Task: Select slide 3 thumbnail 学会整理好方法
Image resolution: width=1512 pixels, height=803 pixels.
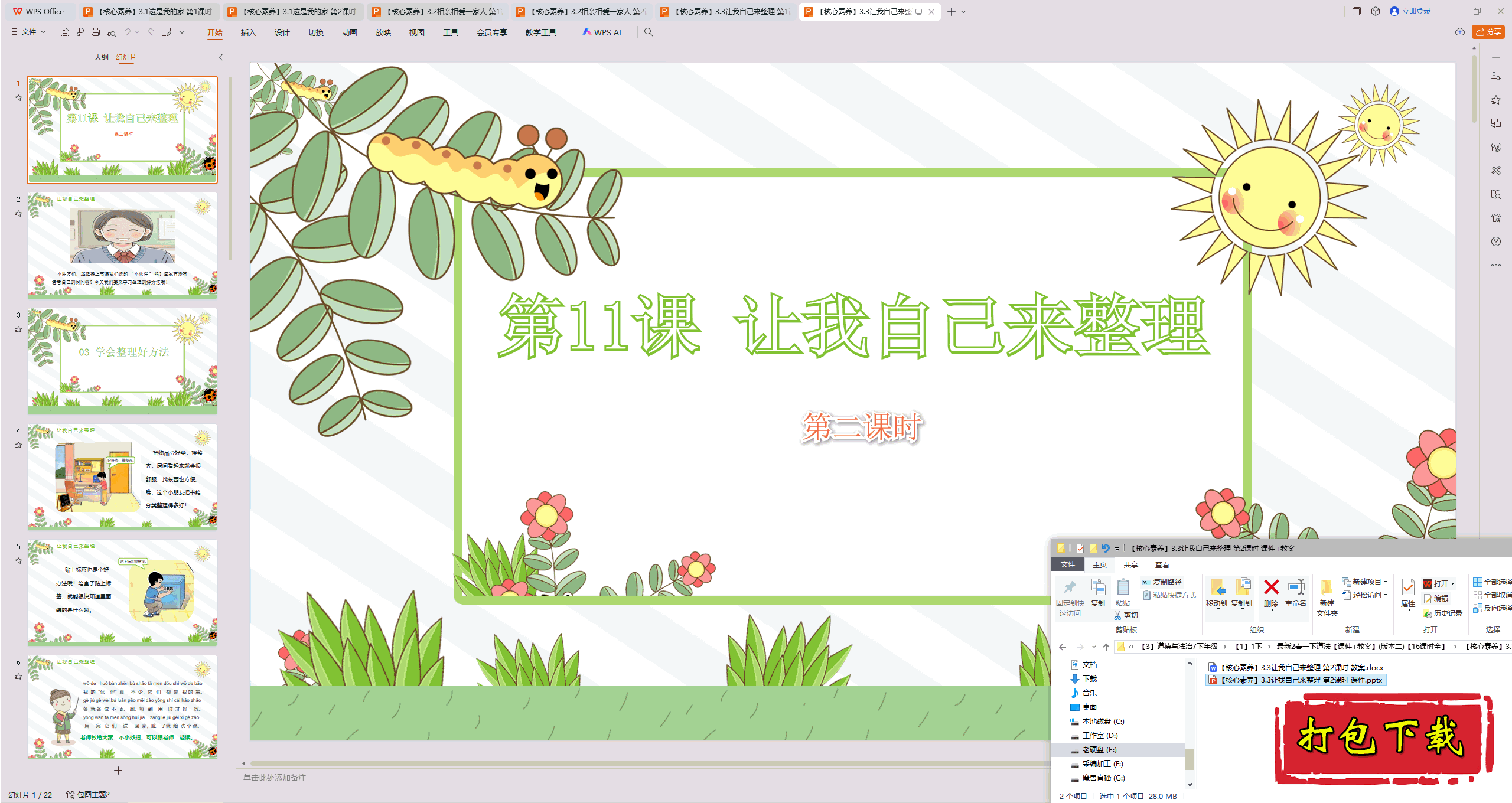Action: point(122,361)
